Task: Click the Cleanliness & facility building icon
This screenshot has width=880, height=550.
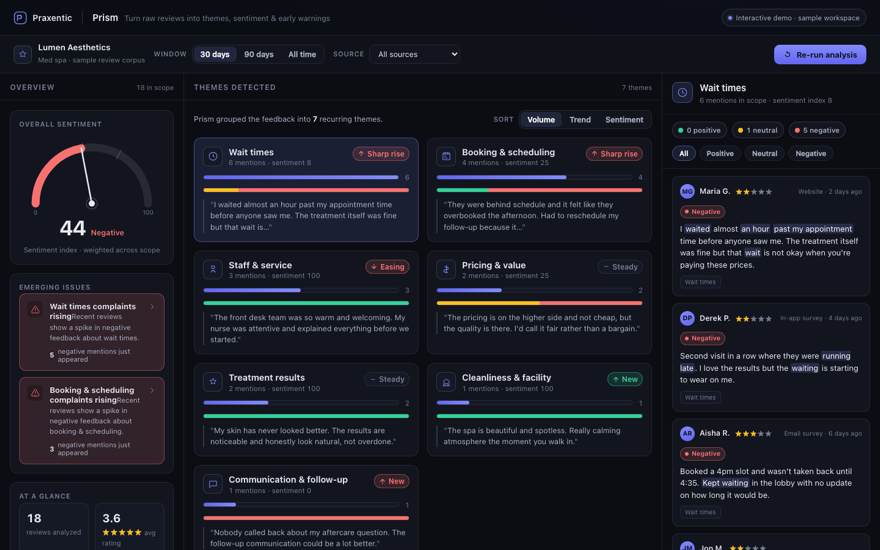Action: coord(446,382)
